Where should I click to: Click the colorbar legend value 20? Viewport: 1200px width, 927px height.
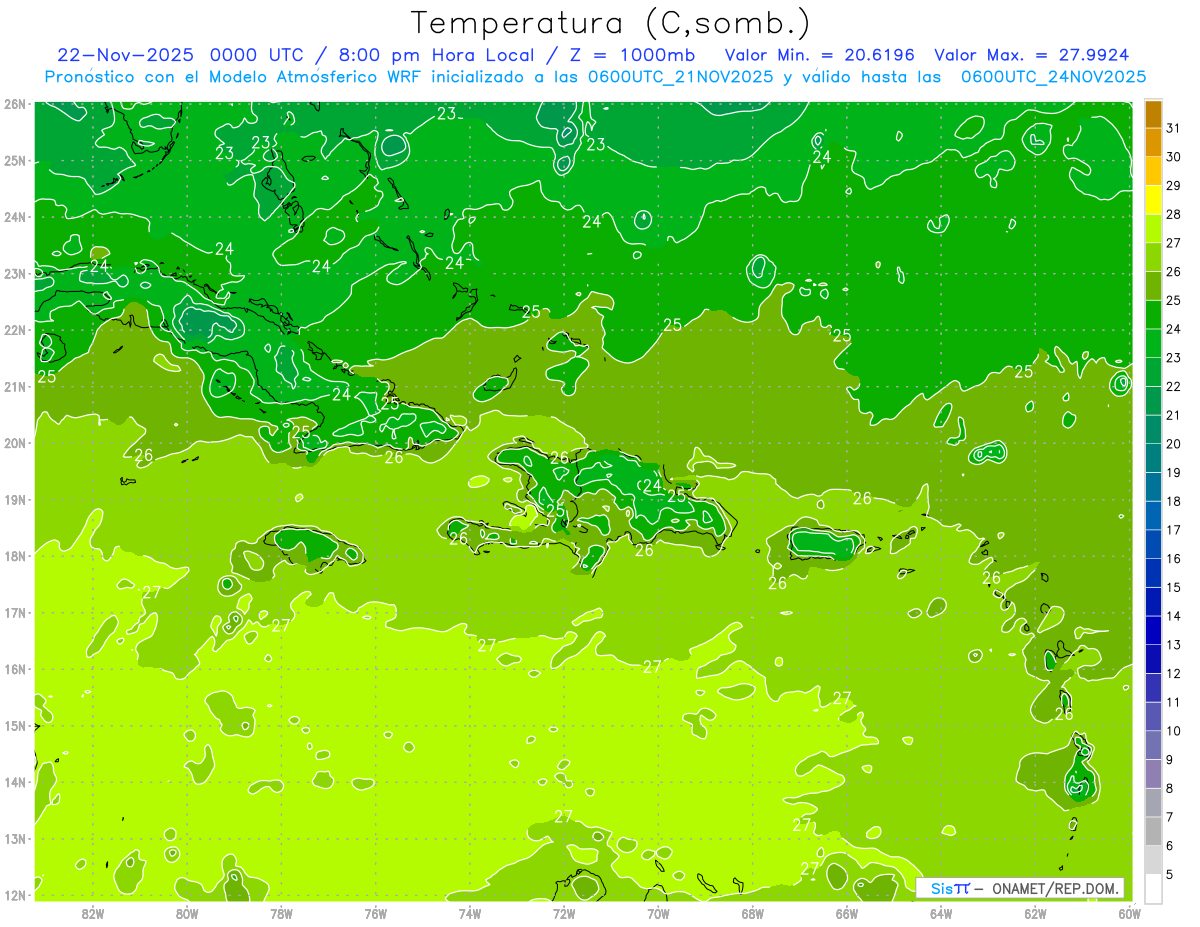1173,444
